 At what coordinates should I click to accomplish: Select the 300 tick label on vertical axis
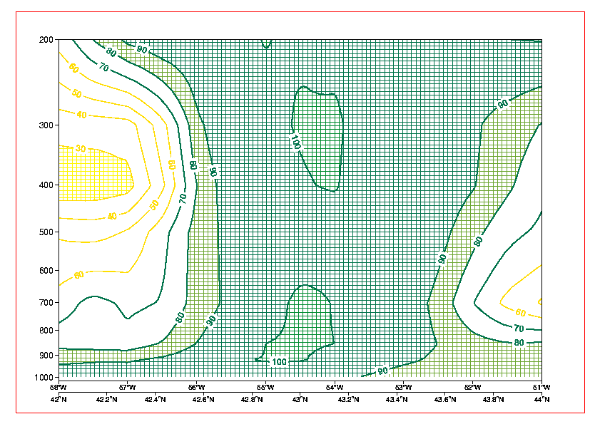[x=46, y=126]
